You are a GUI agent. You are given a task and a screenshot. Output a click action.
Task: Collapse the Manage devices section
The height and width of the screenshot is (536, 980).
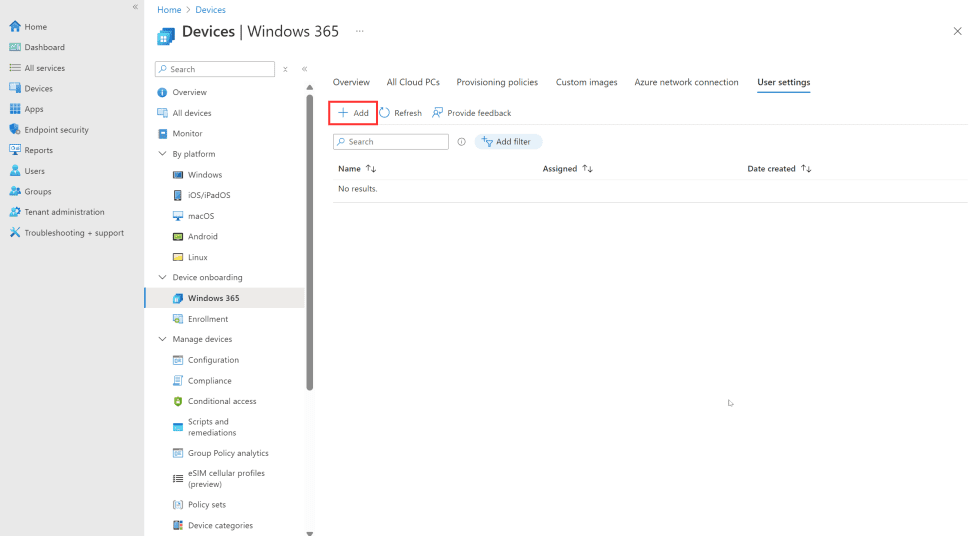162,339
